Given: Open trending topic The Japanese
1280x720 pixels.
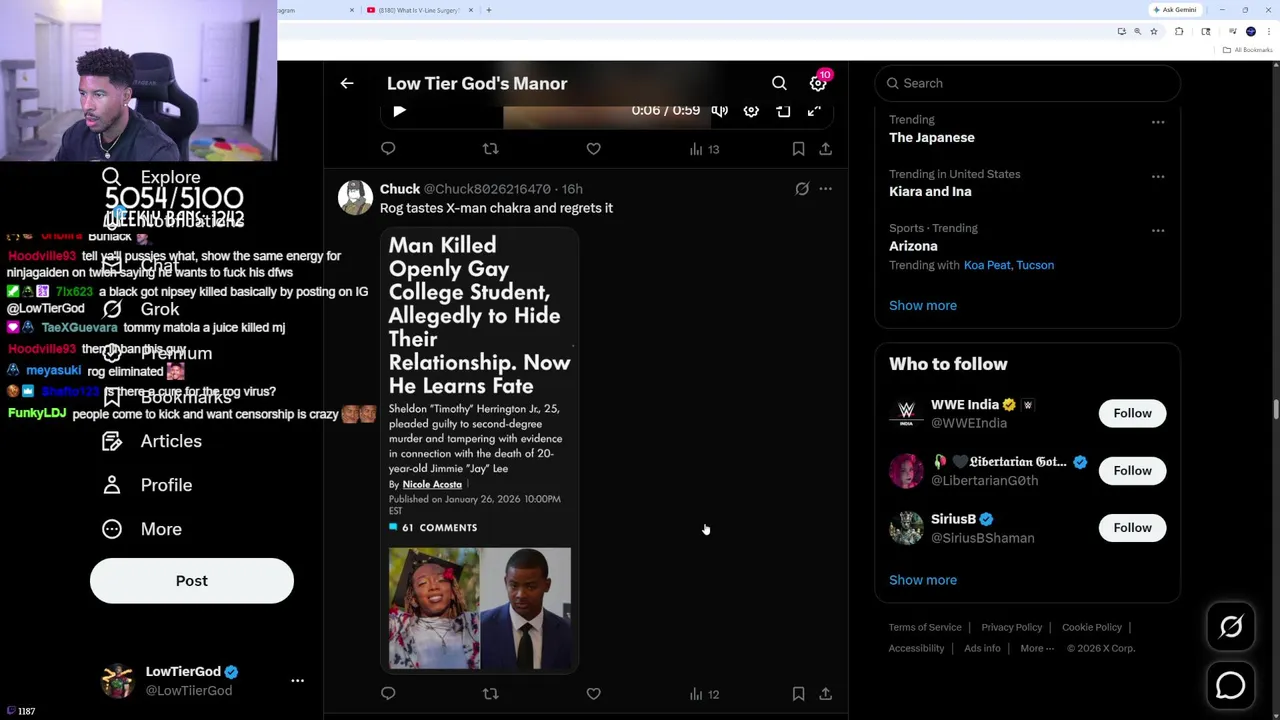Looking at the screenshot, I should coord(932,138).
